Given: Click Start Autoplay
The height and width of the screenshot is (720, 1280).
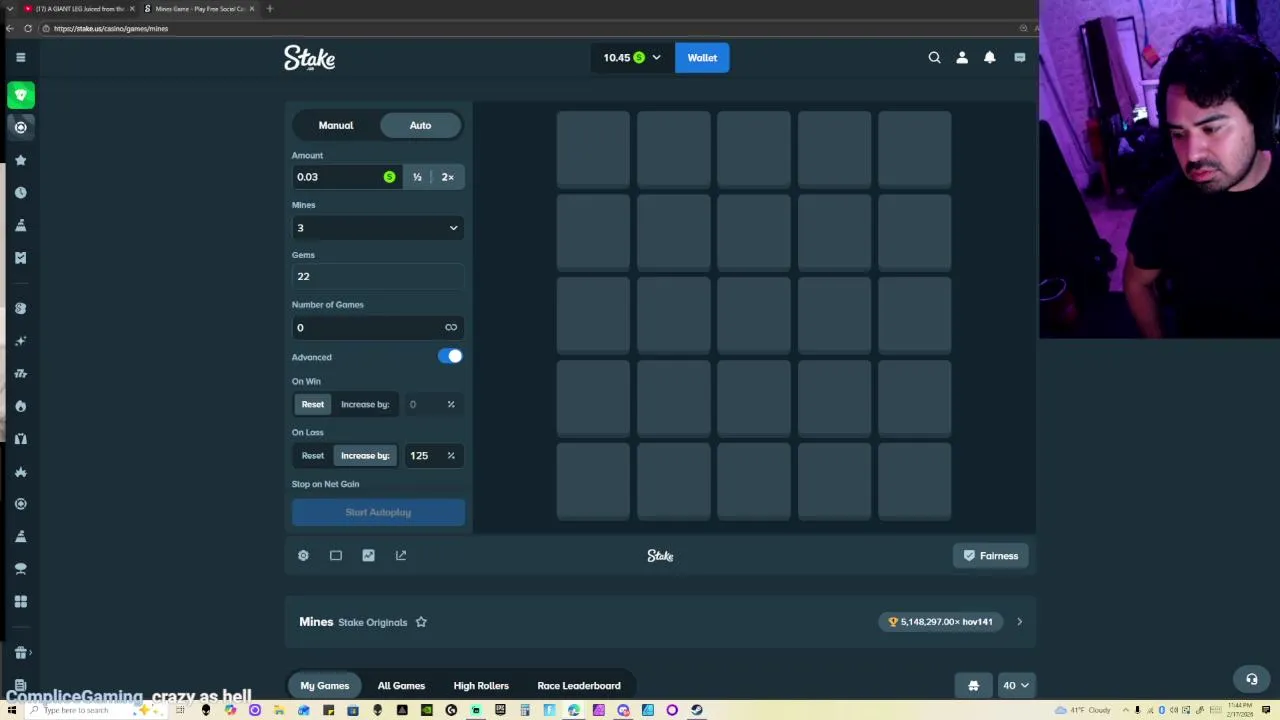Looking at the screenshot, I should point(378,512).
